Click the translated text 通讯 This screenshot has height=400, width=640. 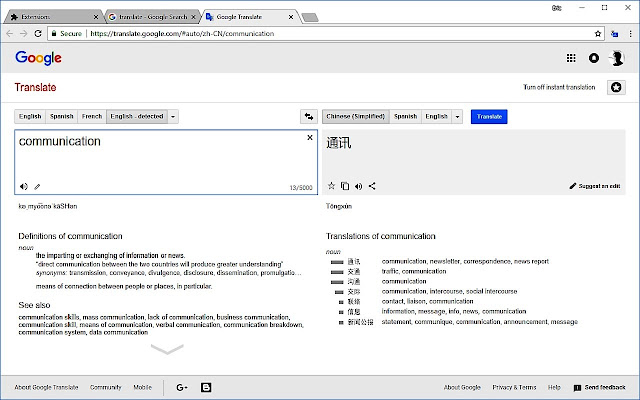click(x=338, y=143)
